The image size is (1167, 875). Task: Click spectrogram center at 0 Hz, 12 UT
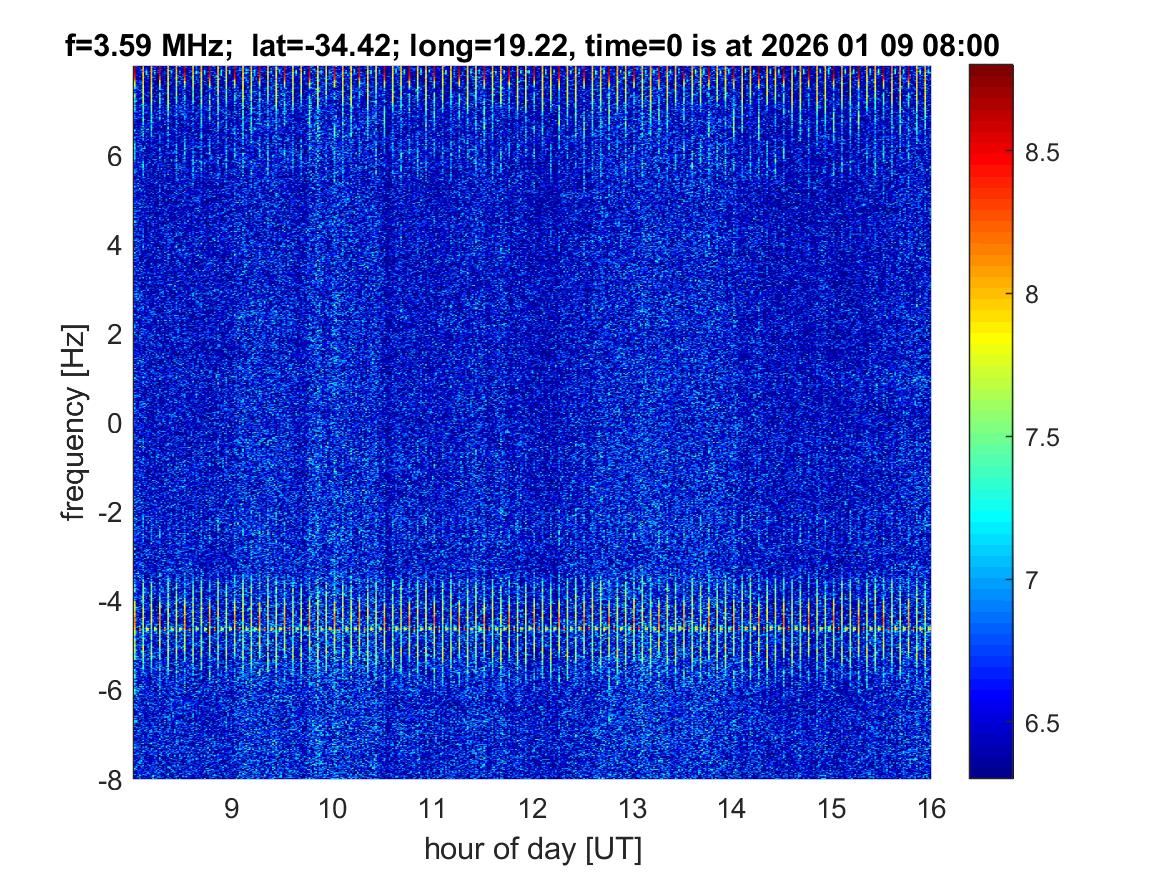(532, 423)
